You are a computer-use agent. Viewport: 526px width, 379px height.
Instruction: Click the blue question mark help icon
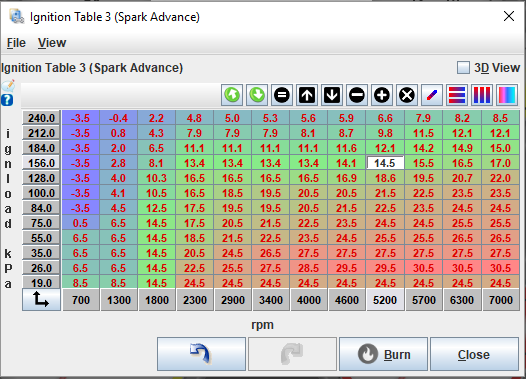click(x=7, y=100)
